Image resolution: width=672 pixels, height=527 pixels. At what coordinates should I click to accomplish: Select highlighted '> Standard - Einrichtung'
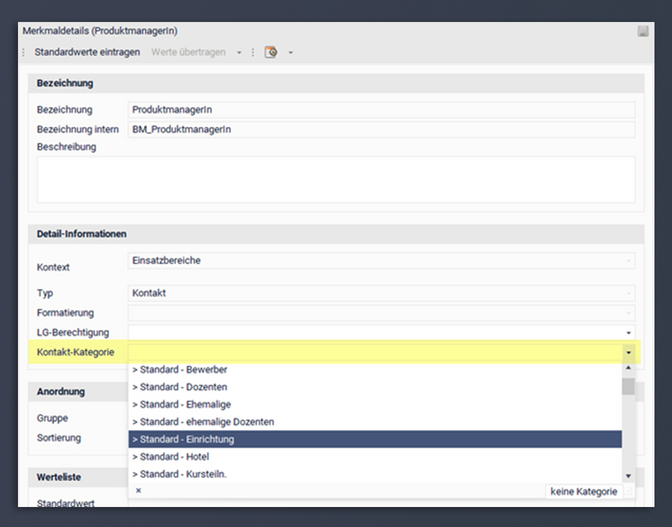point(374,439)
